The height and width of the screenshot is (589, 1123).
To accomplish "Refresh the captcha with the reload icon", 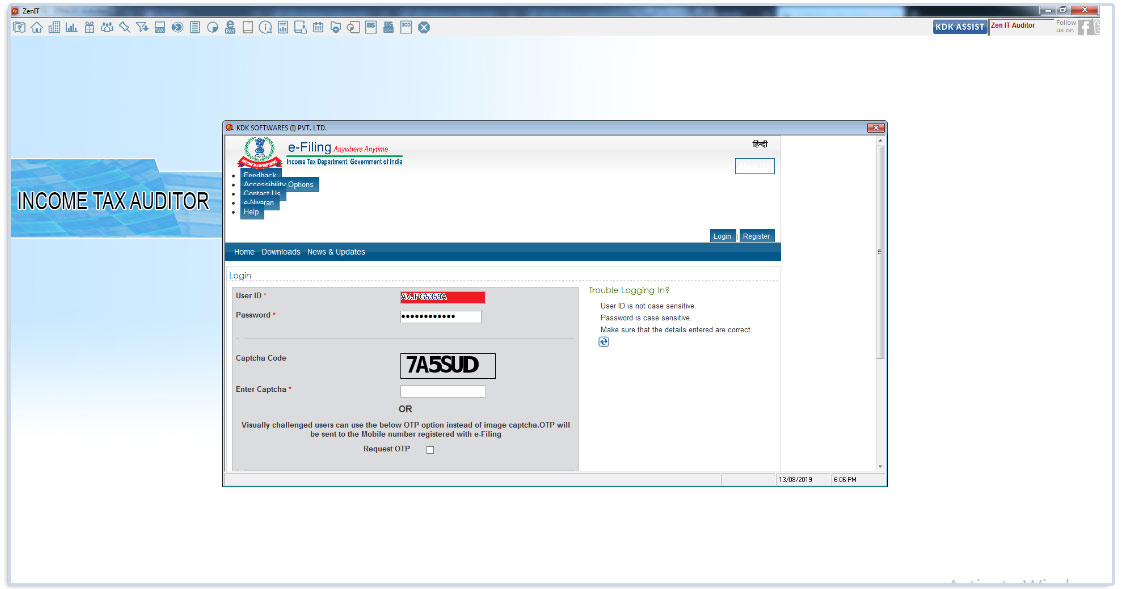I will (604, 342).
